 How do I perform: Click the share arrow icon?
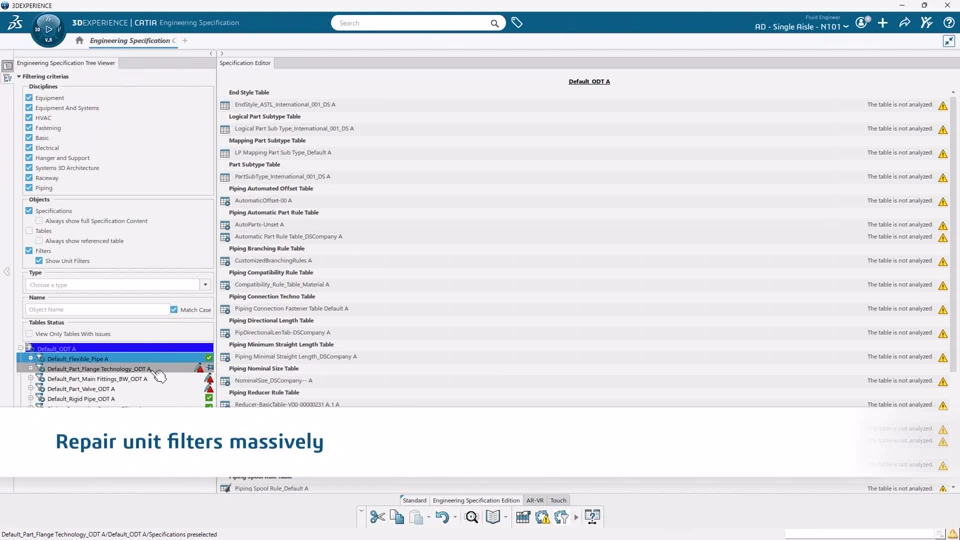pyautogui.click(x=904, y=23)
